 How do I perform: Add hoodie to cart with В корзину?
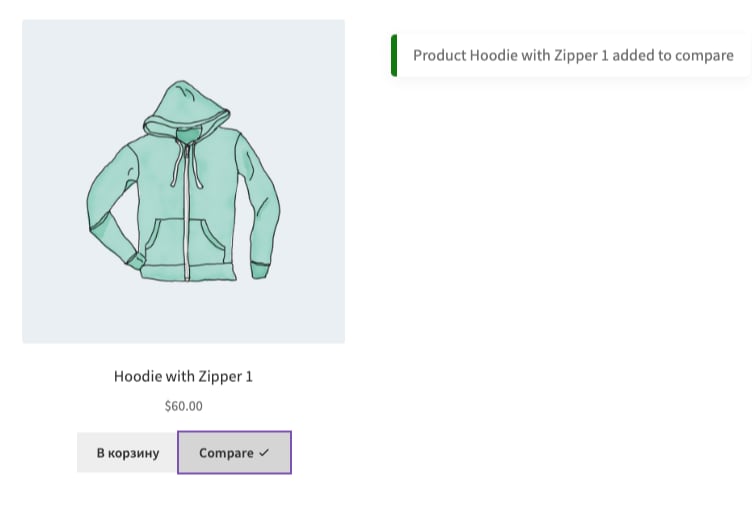[128, 452]
